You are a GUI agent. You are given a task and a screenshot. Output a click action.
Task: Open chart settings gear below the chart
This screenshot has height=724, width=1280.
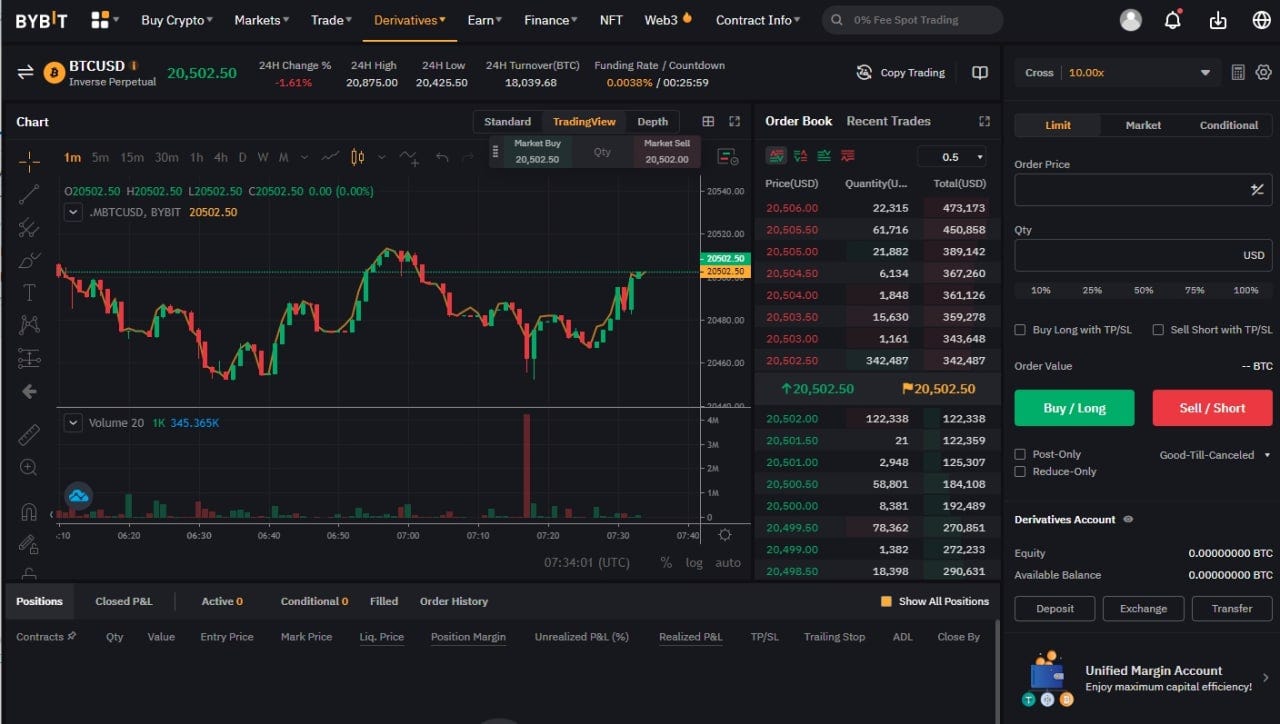[725, 535]
